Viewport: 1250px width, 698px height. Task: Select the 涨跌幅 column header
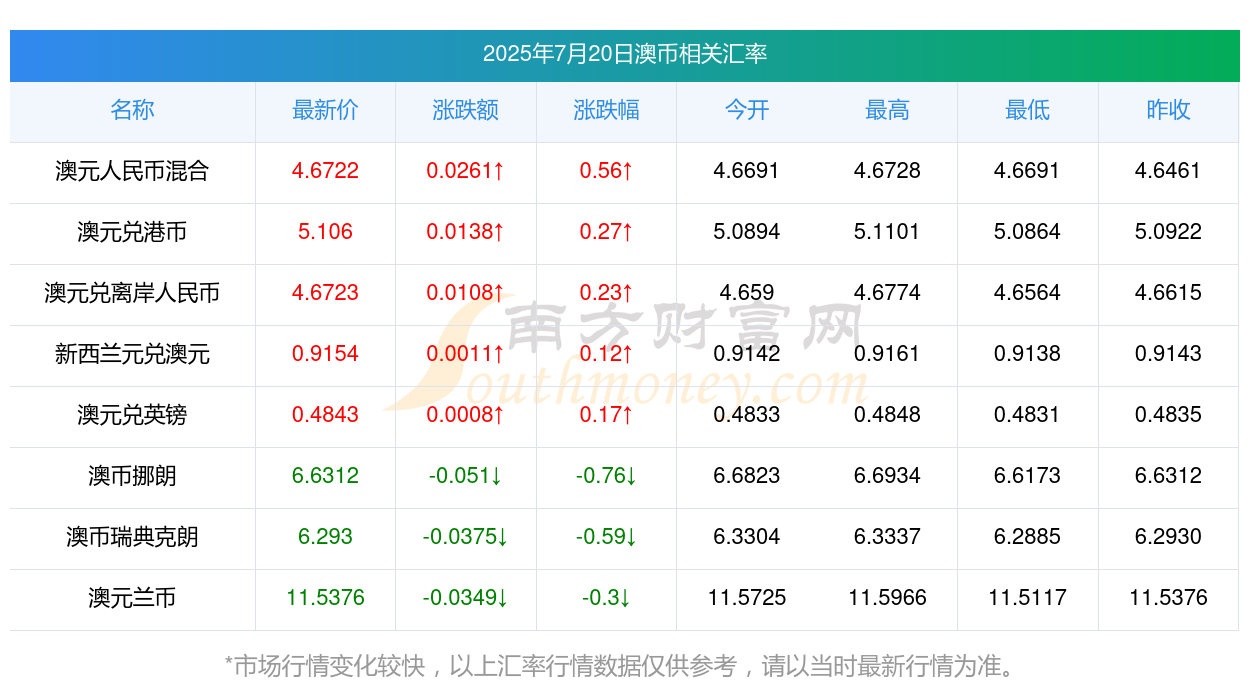606,110
